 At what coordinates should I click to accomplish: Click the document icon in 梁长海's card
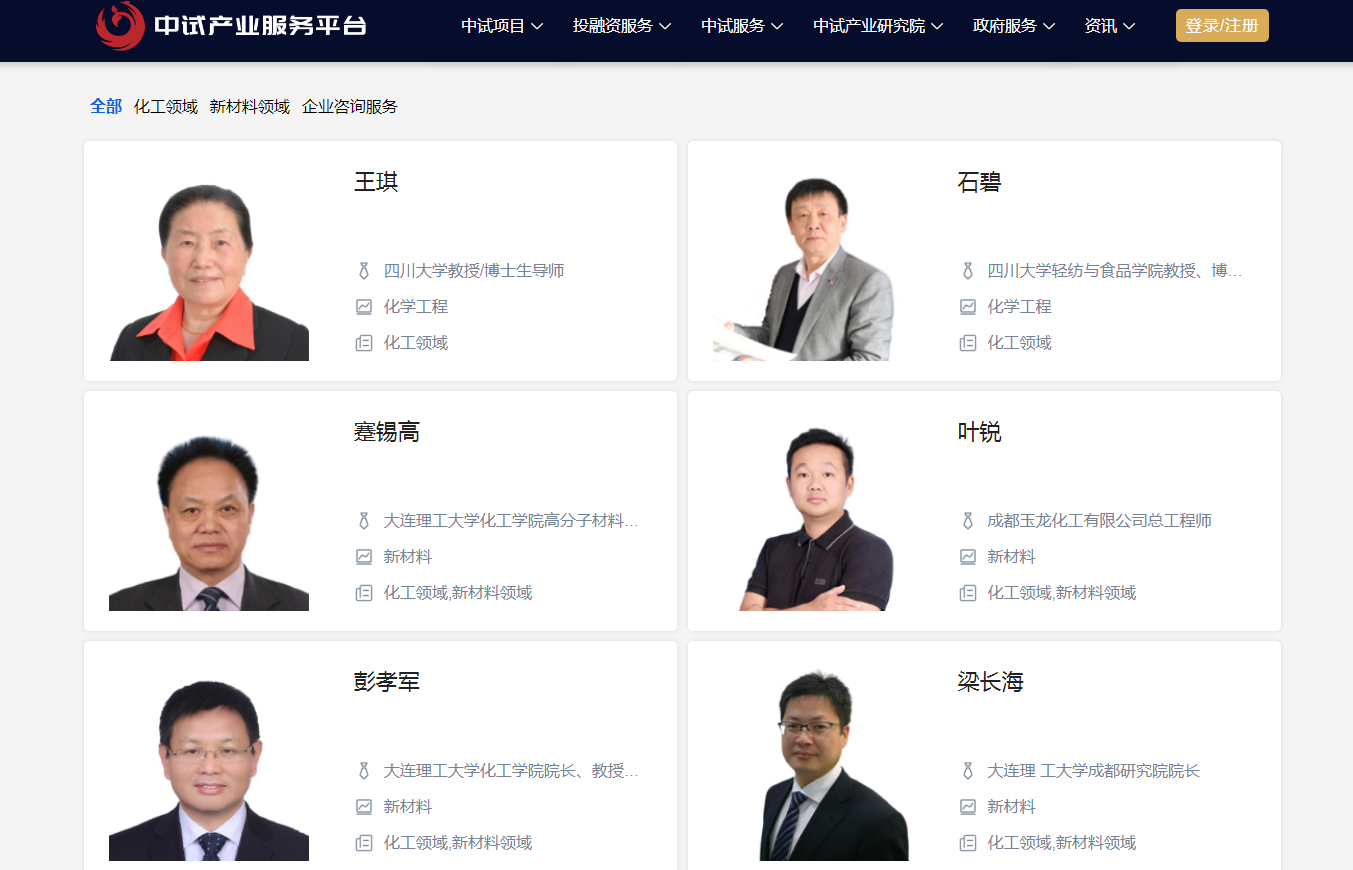click(968, 843)
